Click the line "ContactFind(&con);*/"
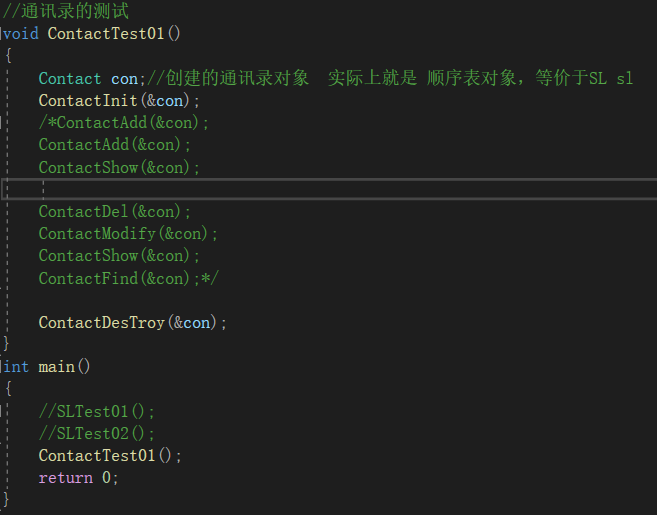The height and width of the screenshot is (515, 657). coord(129,278)
